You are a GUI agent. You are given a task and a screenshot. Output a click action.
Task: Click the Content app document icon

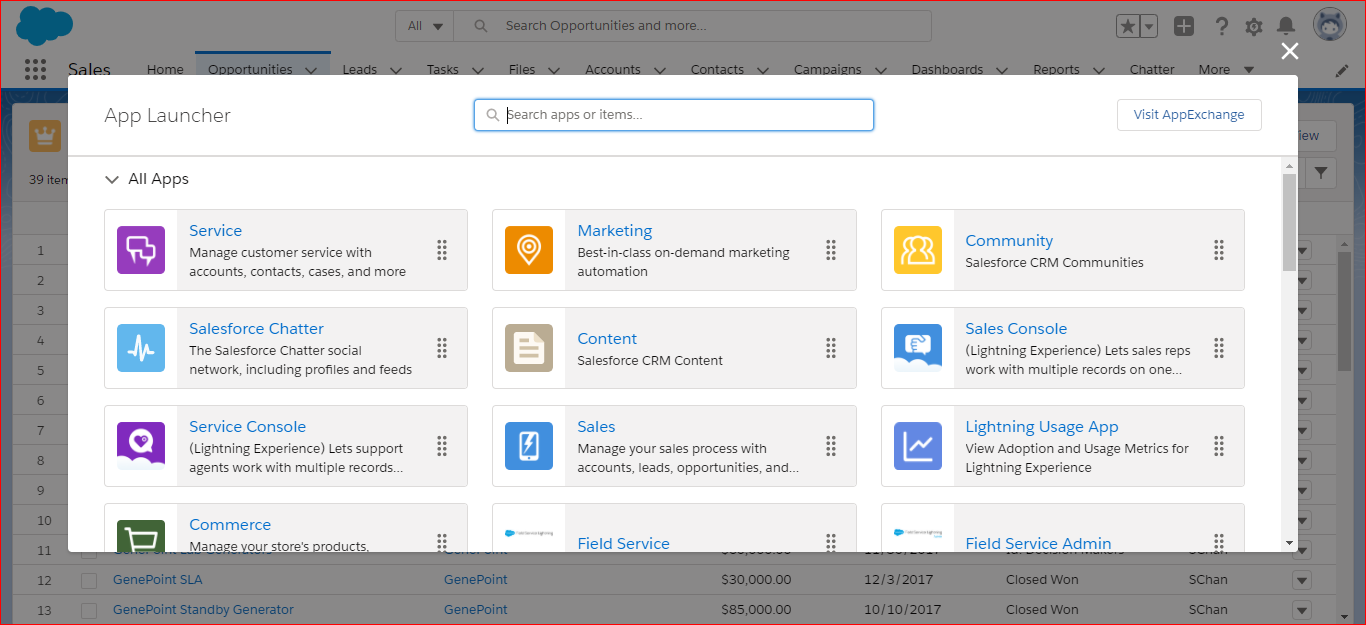click(x=529, y=348)
